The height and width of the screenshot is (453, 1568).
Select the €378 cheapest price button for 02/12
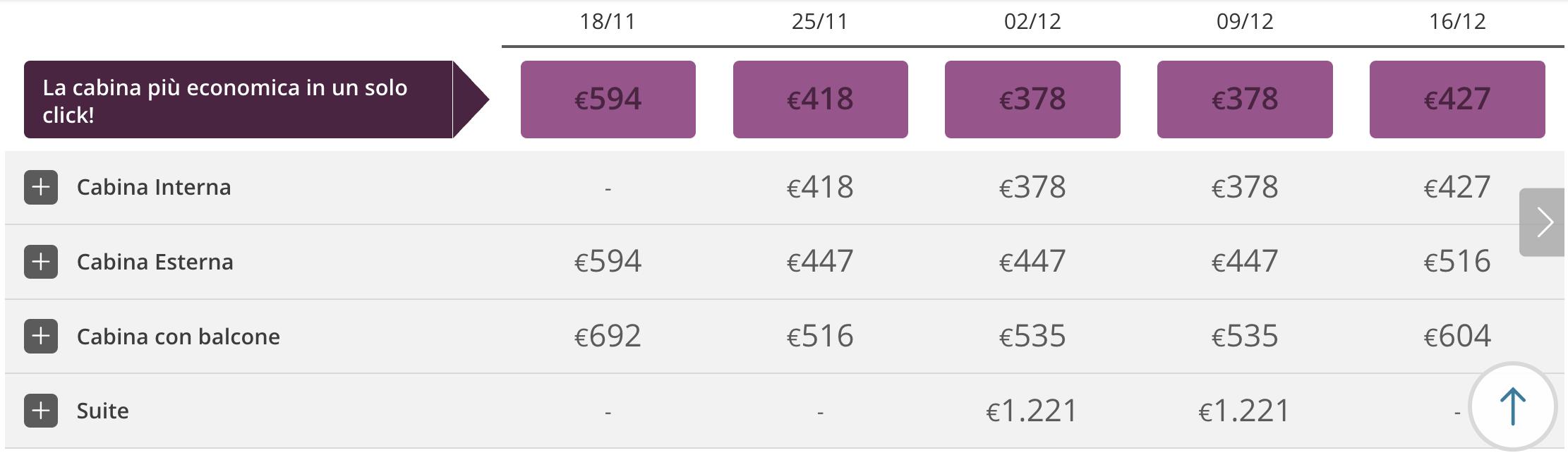coord(1032,98)
